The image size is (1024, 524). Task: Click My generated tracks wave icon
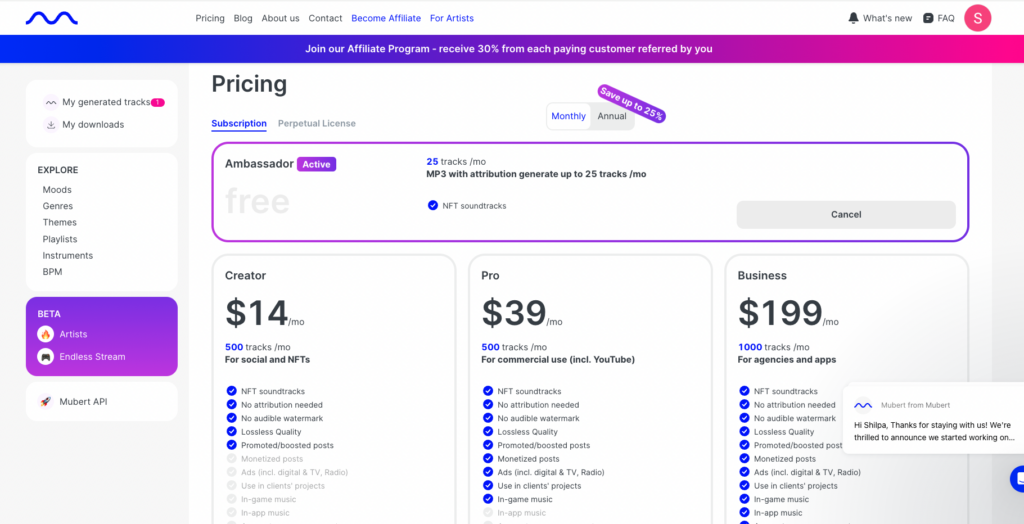(51, 103)
